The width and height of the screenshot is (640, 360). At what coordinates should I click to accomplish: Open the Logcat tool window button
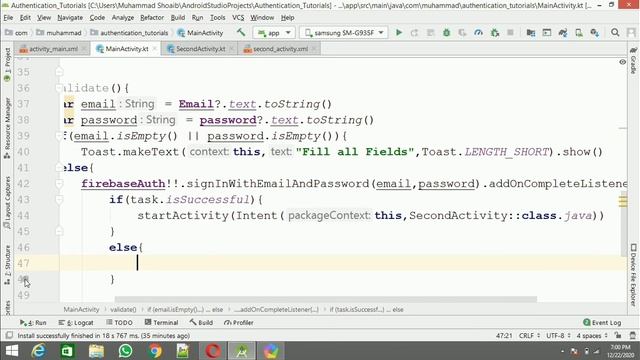point(76,322)
